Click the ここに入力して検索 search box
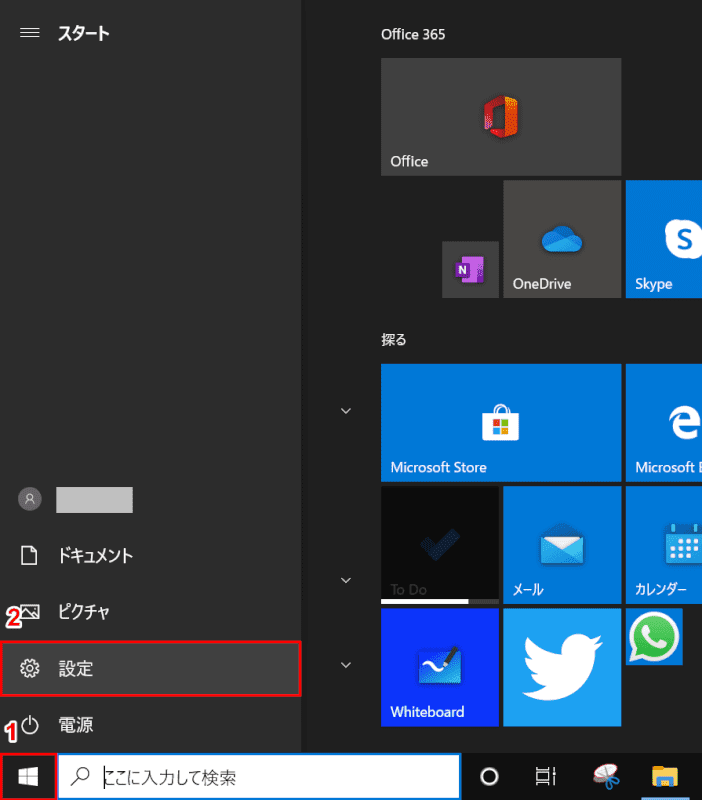702x800 pixels. click(259, 777)
